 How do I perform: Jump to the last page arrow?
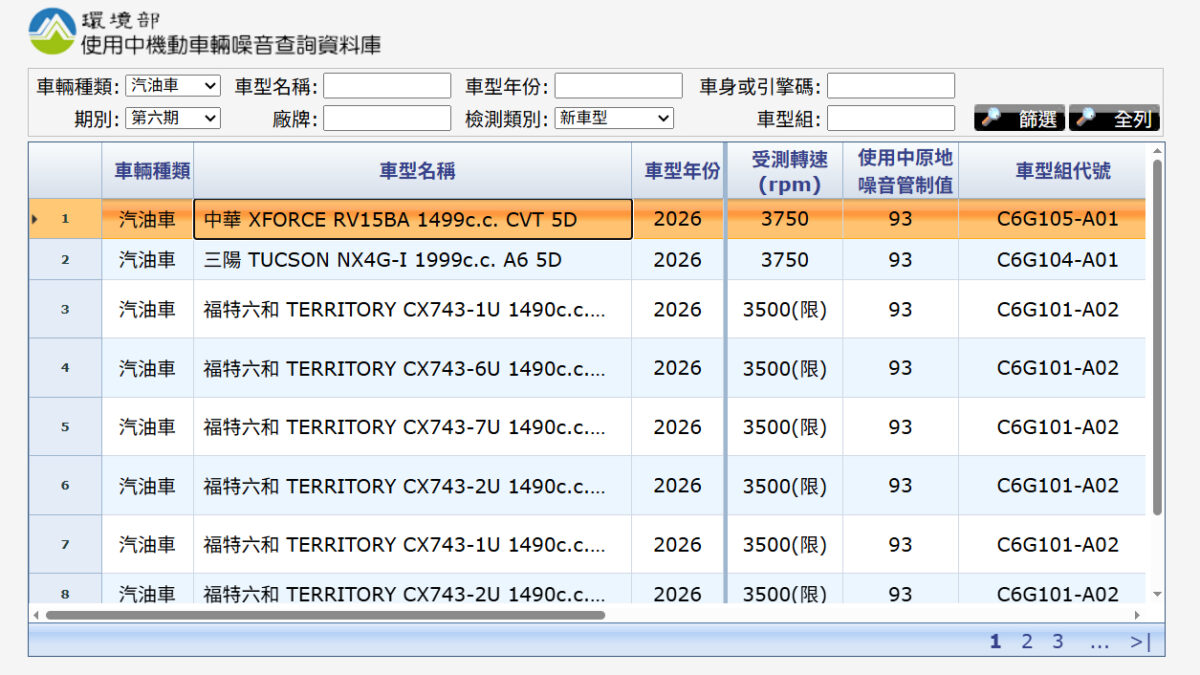1141,642
